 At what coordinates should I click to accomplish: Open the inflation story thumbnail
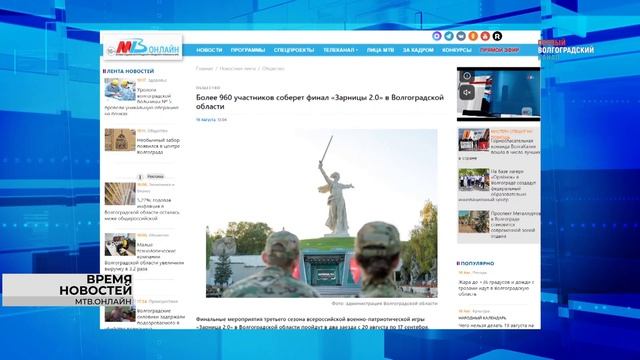(120, 193)
